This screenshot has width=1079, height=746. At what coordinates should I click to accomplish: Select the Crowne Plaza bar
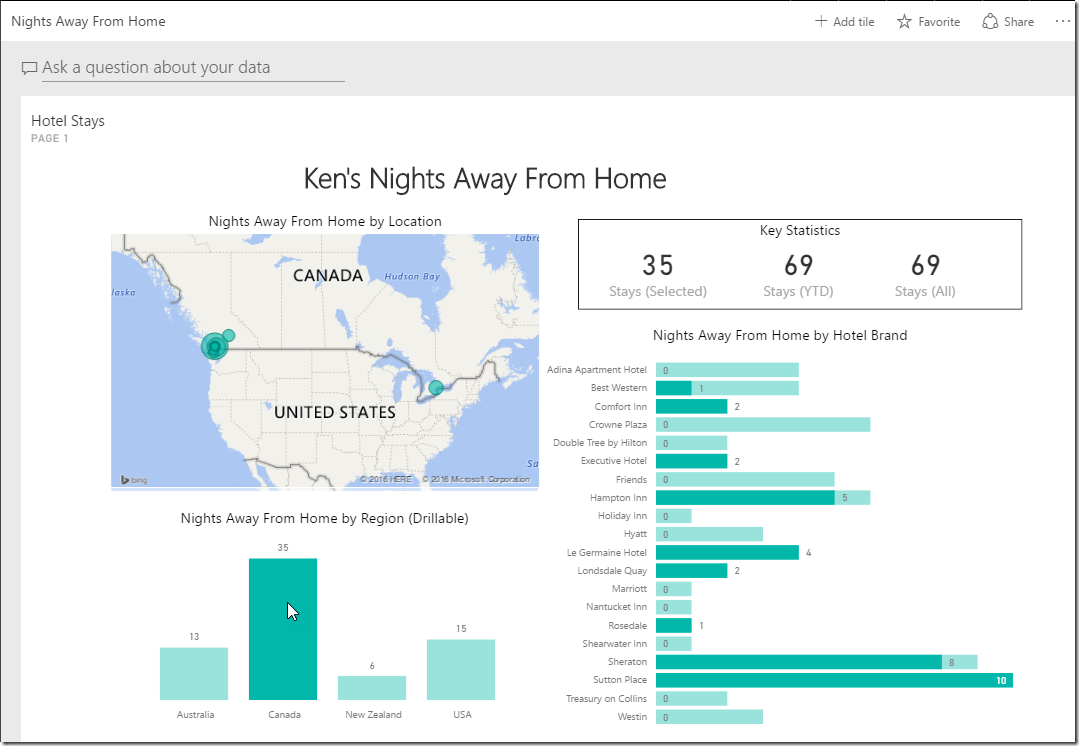(x=762, y=425)
